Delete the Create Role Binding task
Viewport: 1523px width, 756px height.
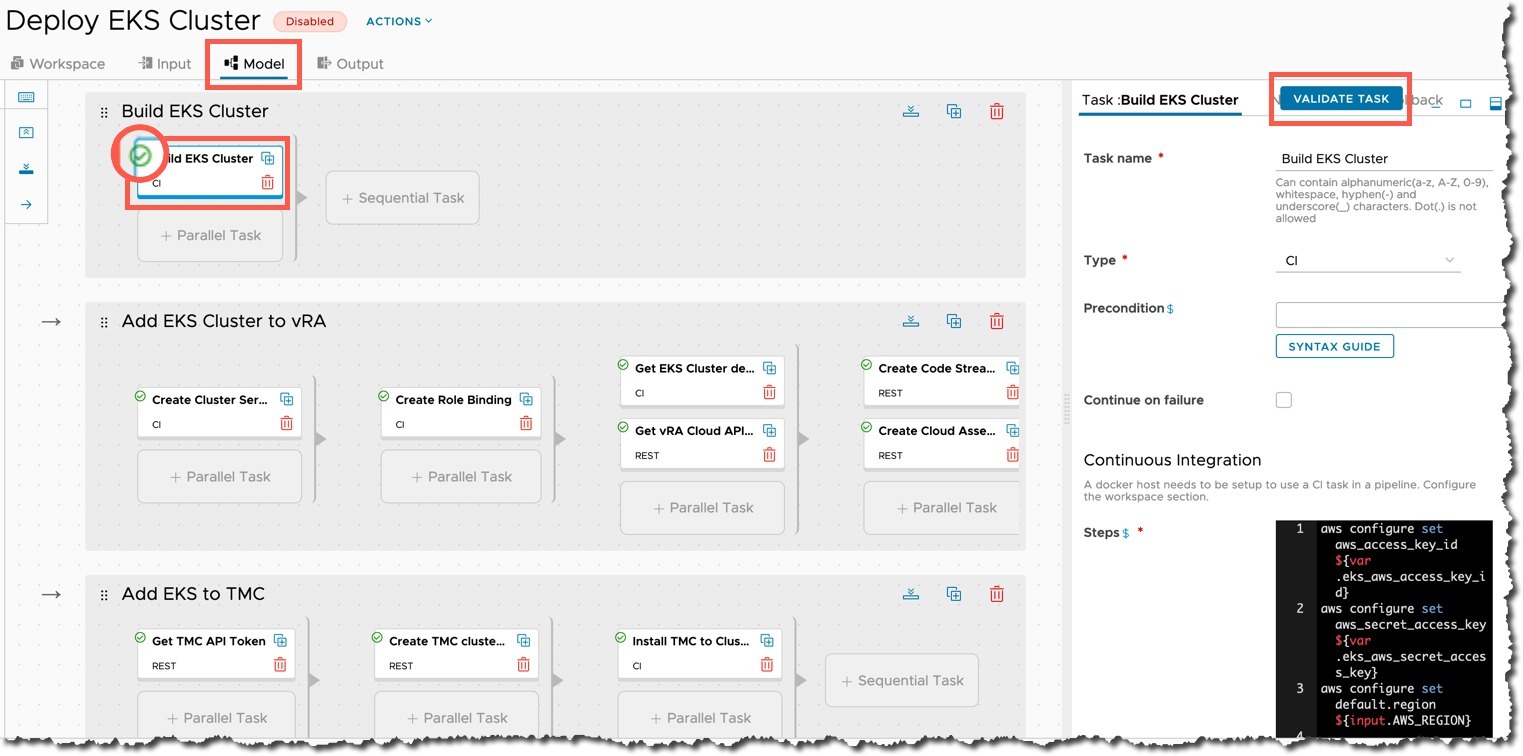[526, 423]
